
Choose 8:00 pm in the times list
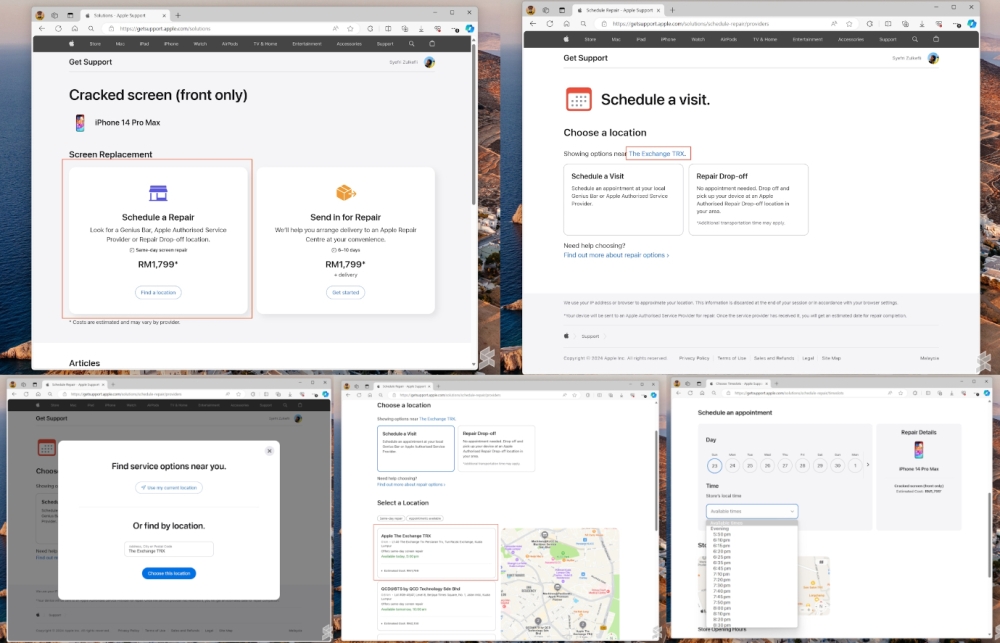click(721, 608)
